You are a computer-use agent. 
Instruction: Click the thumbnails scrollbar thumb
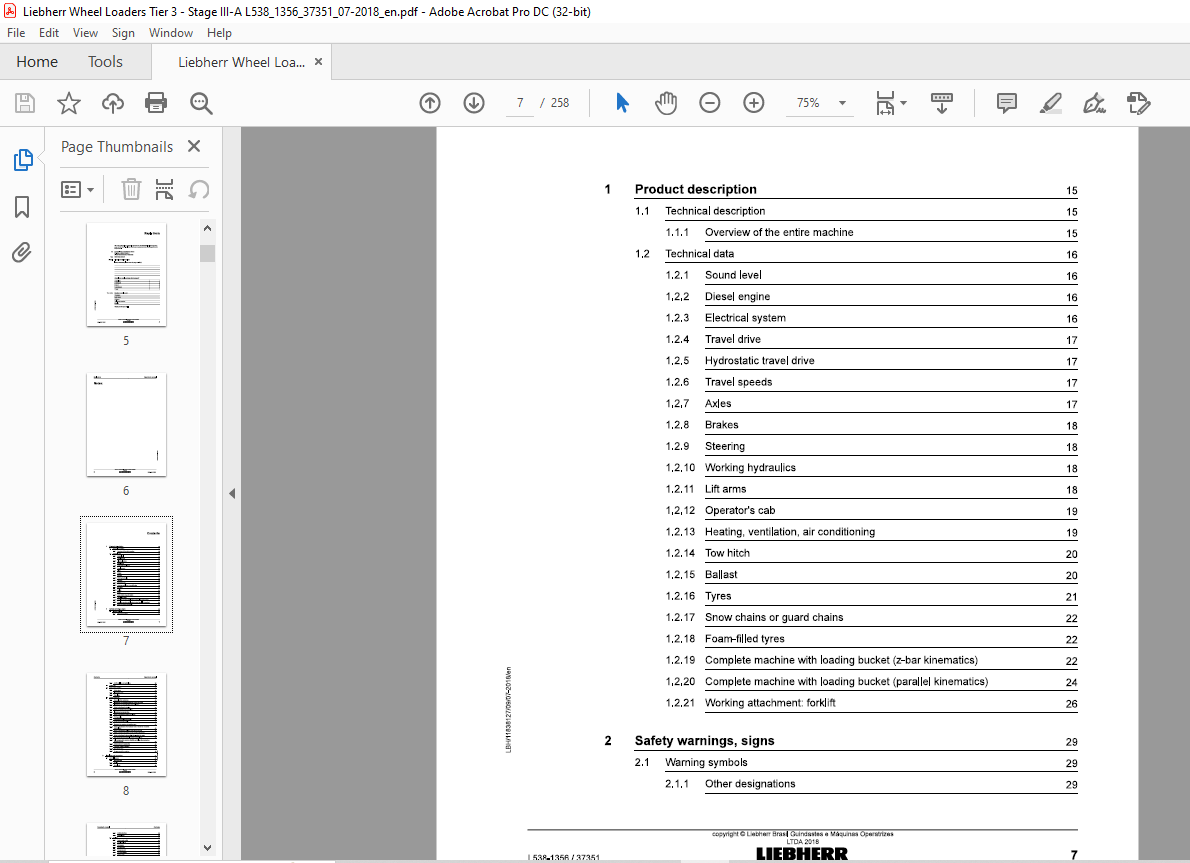coord(207,253)
